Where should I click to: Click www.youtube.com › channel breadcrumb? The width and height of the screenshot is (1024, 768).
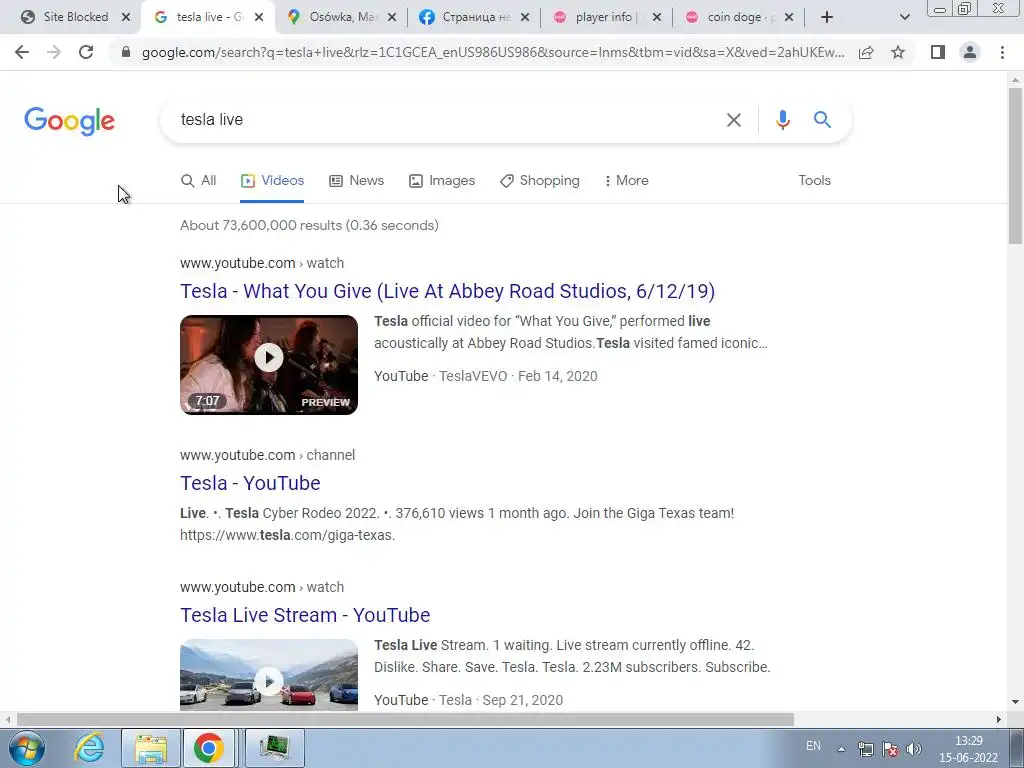(268, 455)
